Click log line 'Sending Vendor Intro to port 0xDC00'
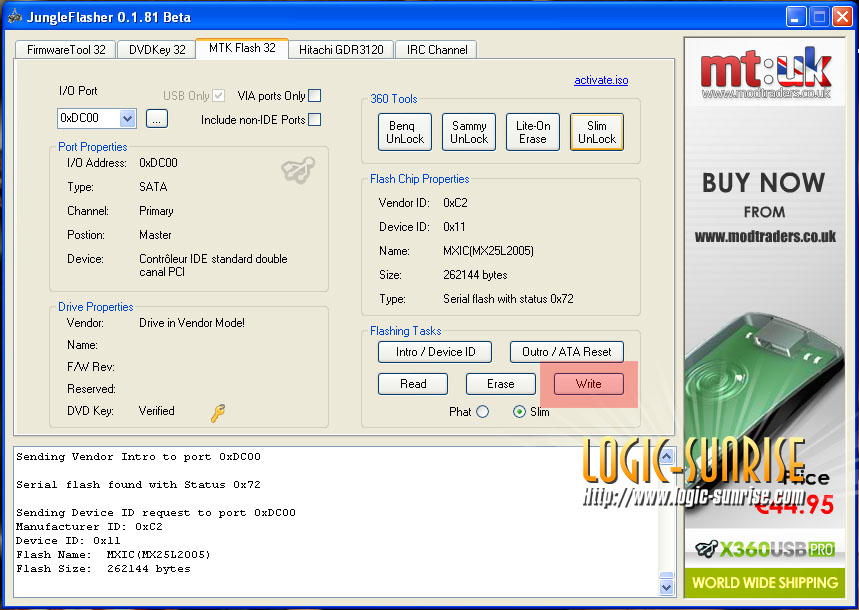Viewport: 859px width, 610px height. coord(138,457)
